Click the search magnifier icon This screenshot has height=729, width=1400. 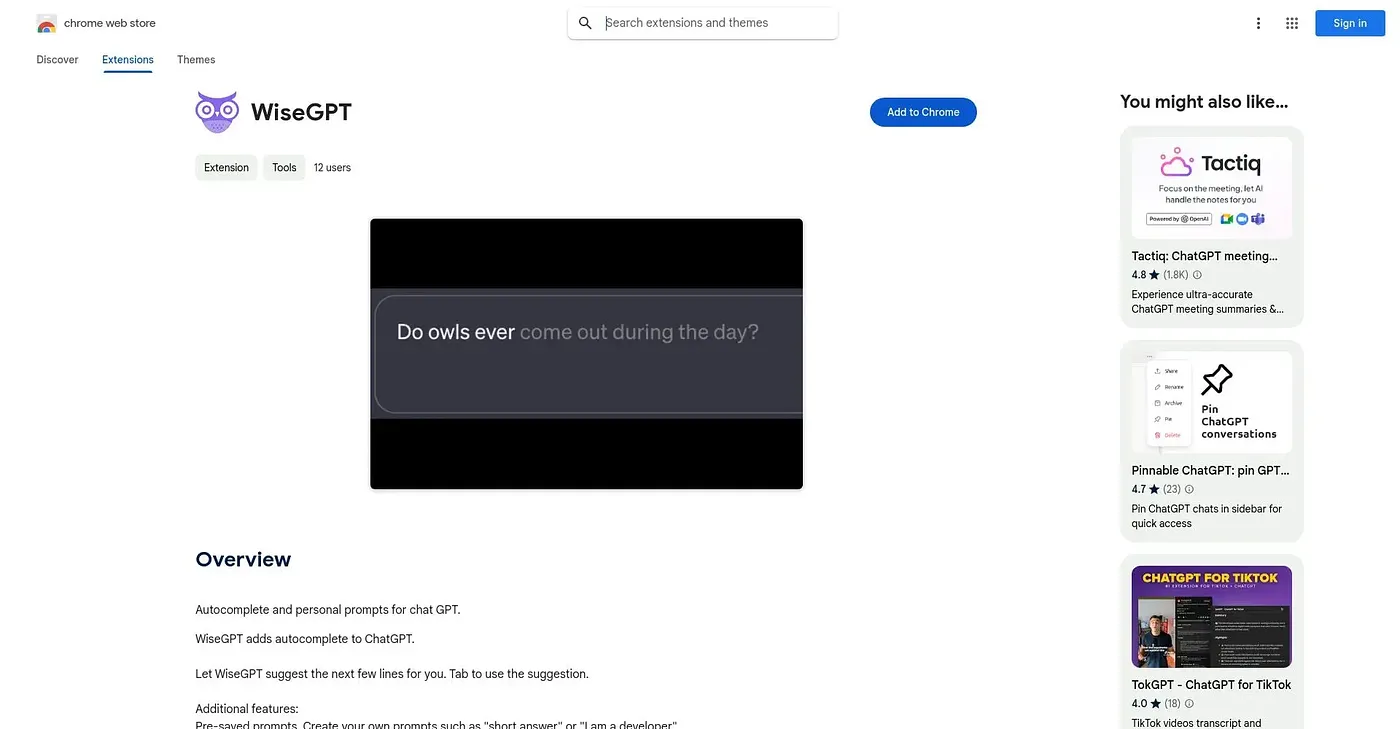point(586,23)
